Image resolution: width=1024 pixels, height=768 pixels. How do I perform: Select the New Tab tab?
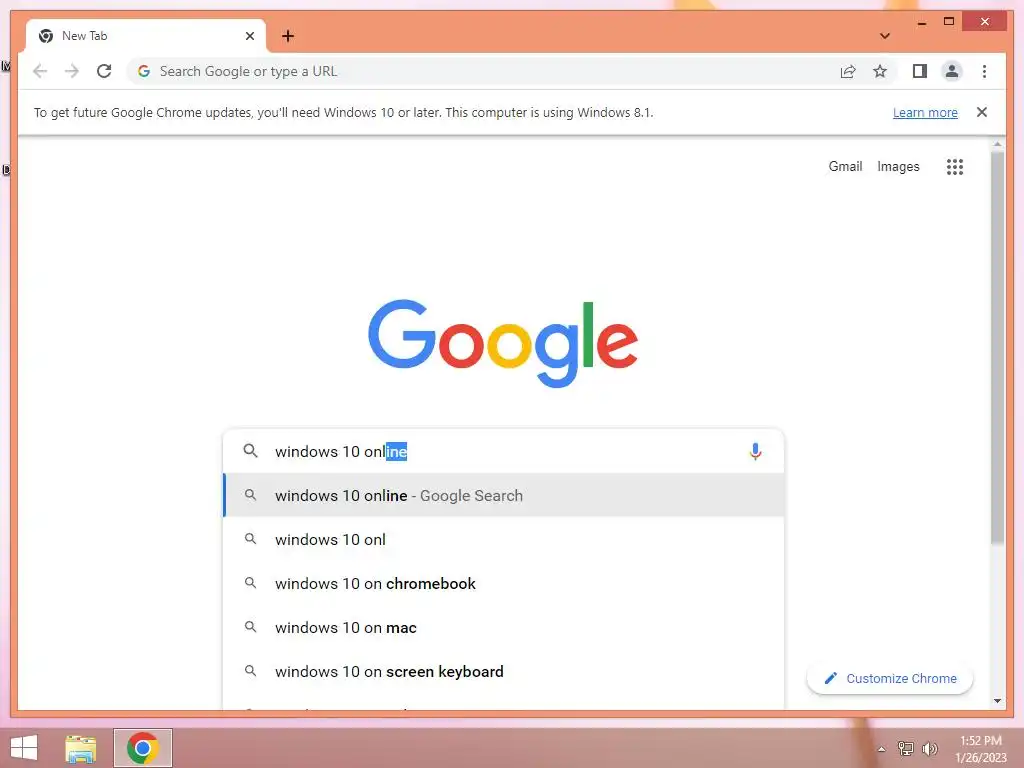[146, 36]
